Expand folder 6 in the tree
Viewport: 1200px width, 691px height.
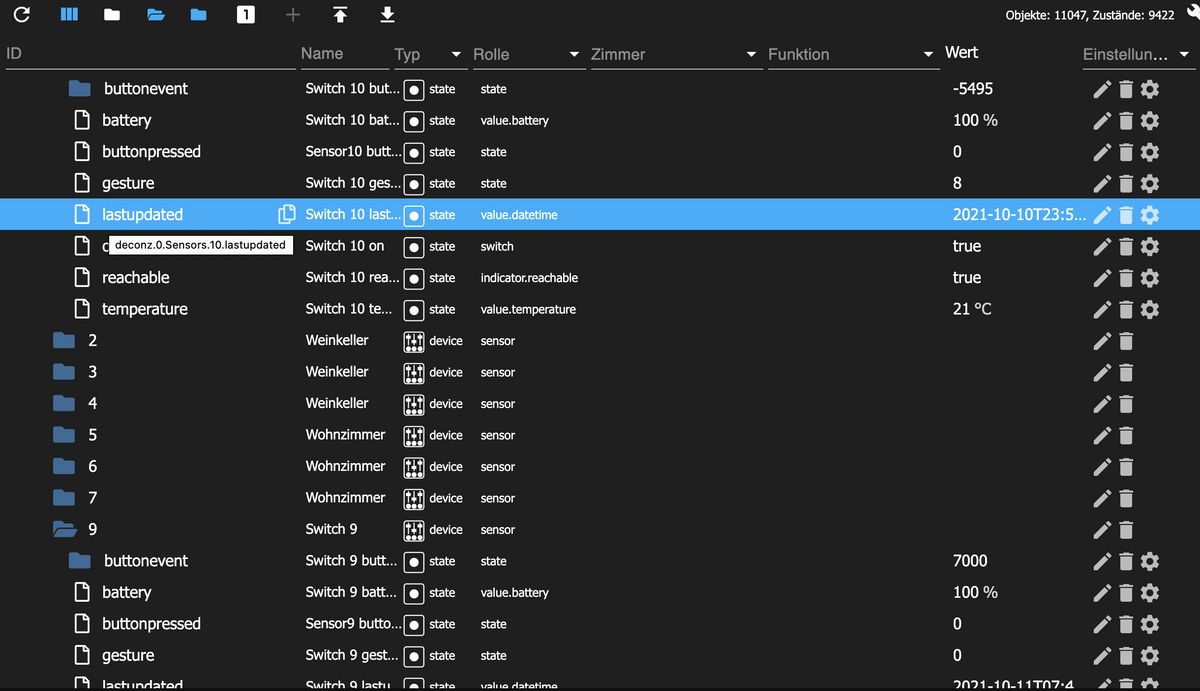64,467
